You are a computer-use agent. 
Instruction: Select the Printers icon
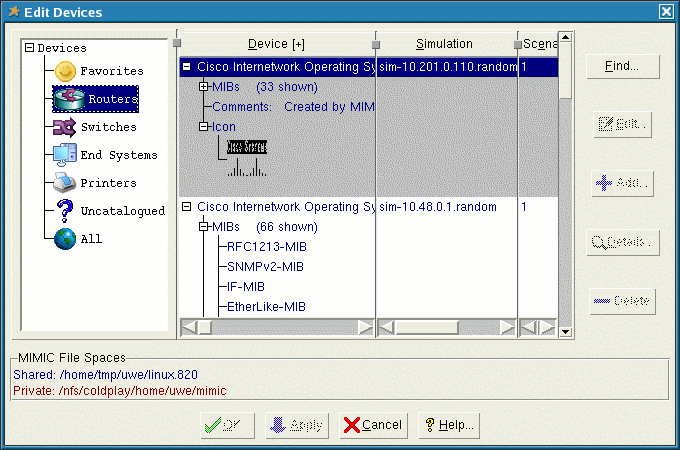click(65, 183)
